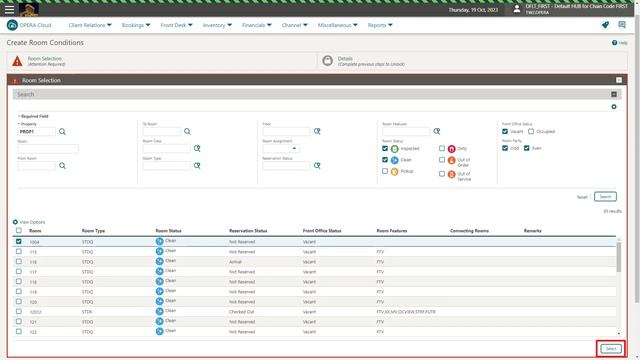Viewport: 640px width, 360px height.
Task: Open the Room Class lookup icon
Action: pyautogui.click(x=197, y=148)
